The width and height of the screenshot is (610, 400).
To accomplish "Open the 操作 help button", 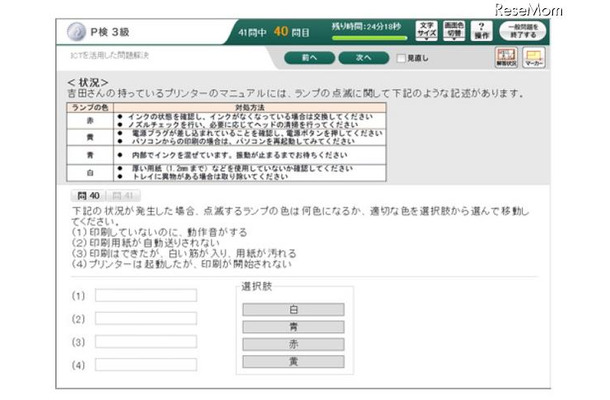I will point(482,30).
